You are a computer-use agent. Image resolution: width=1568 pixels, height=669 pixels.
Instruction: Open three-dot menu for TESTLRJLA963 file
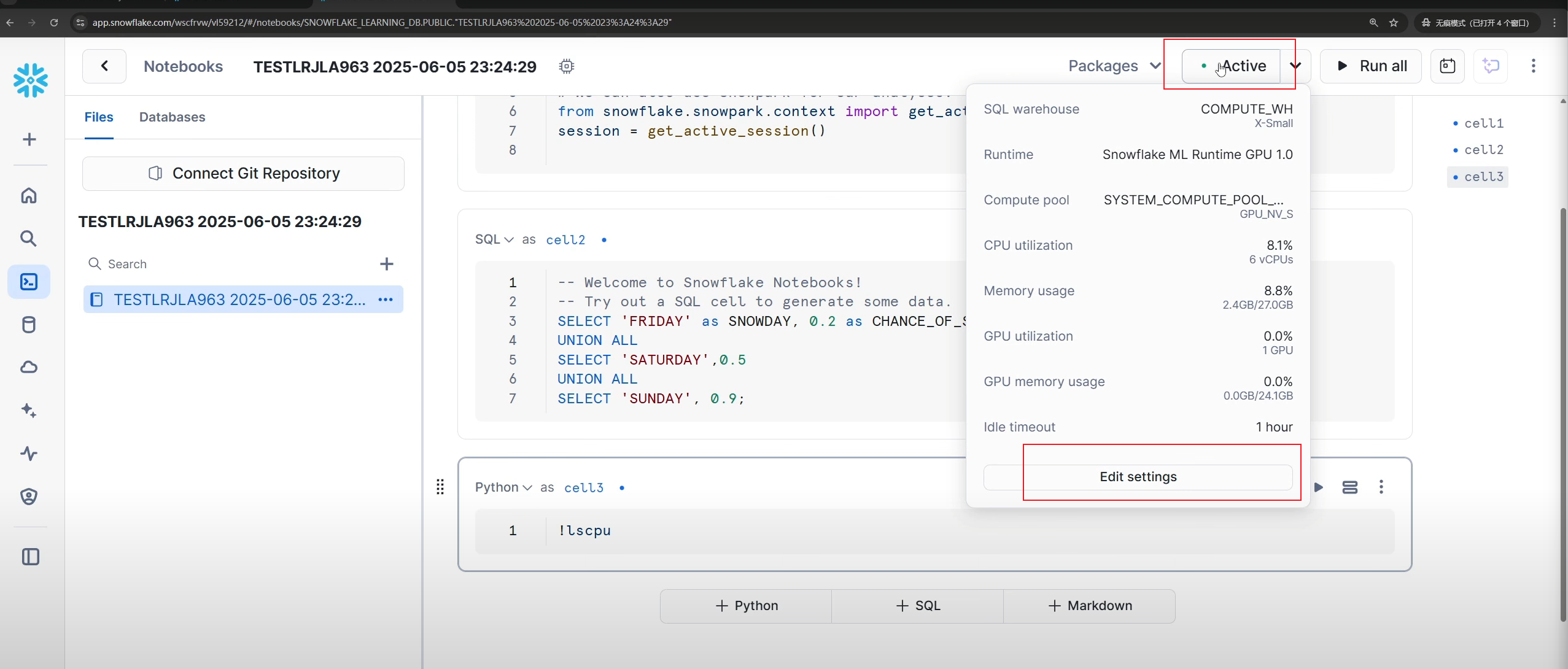386,300
